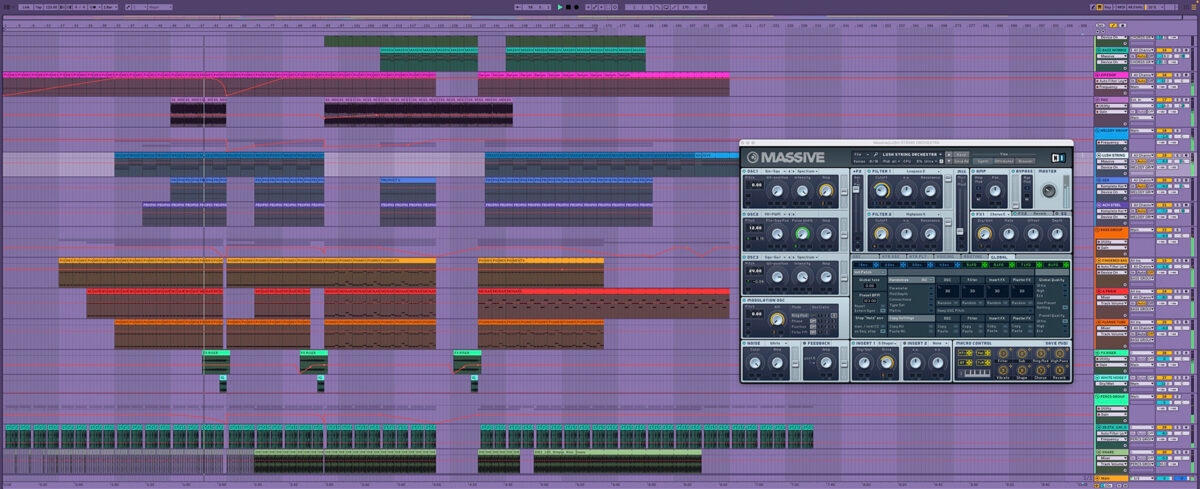1200x489 pixels.
Task: Select the LUSH STRING track header in Ableton
Action: [1110, 155]
